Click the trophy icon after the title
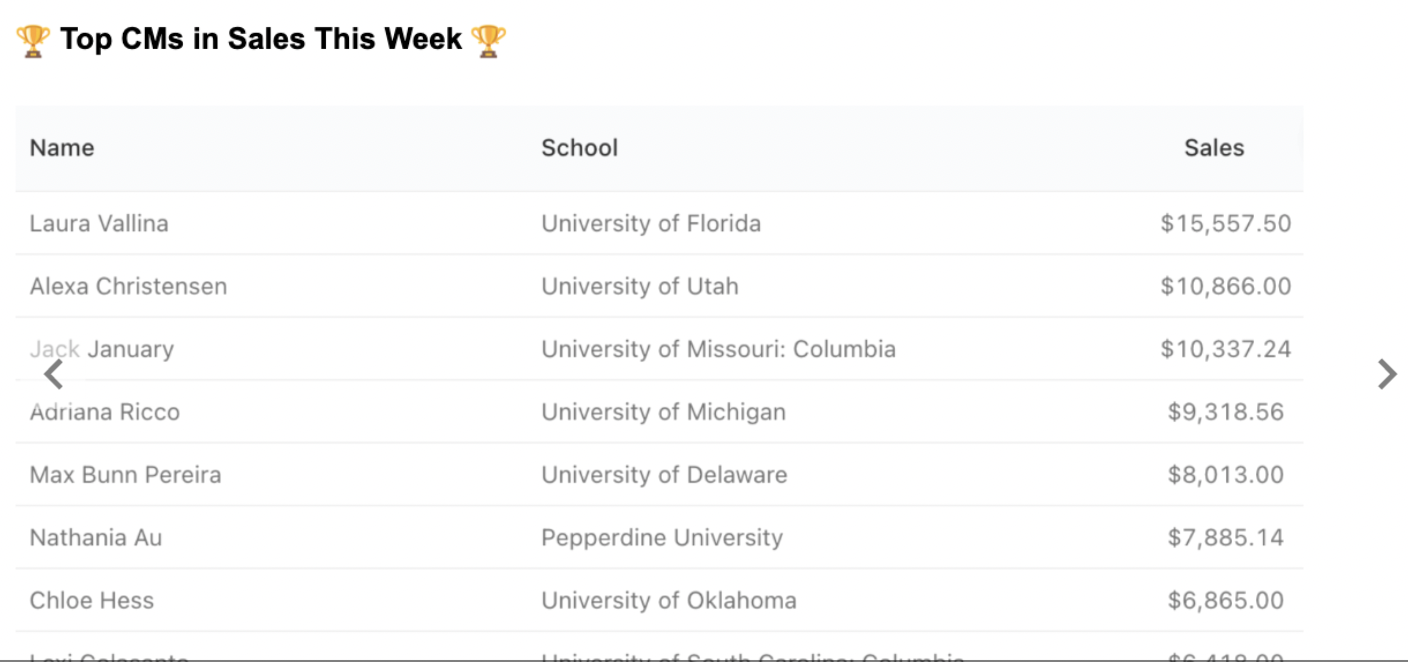The image size is (1408, 662). point(489,41)
